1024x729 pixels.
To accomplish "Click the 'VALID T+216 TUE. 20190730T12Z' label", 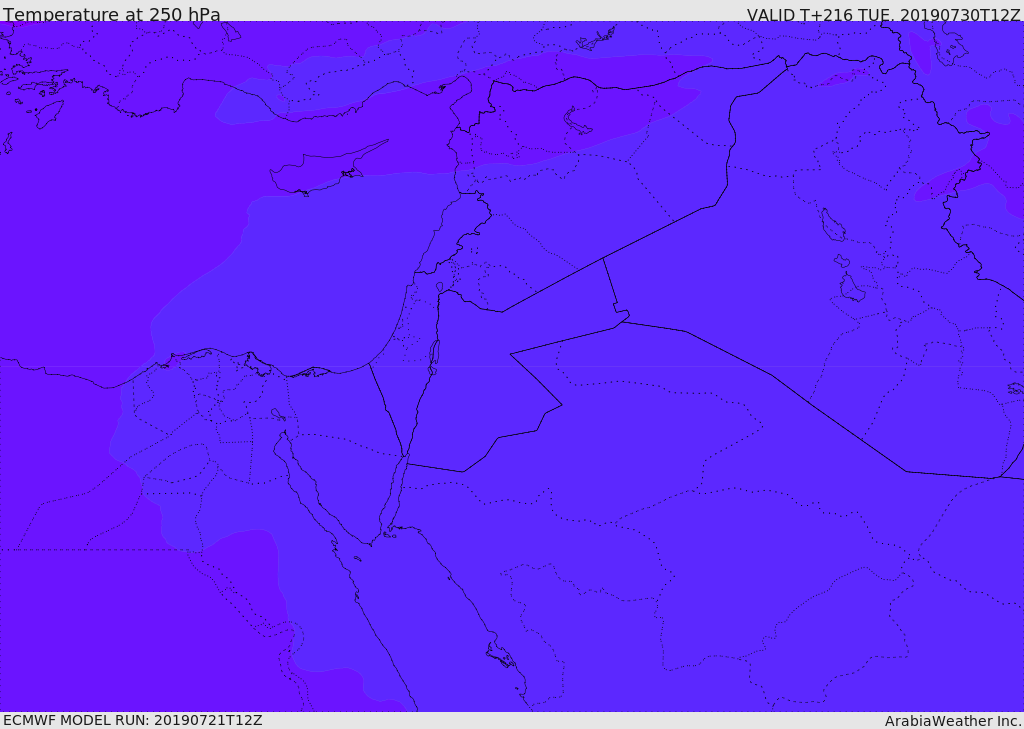I will tap(884, 15).
